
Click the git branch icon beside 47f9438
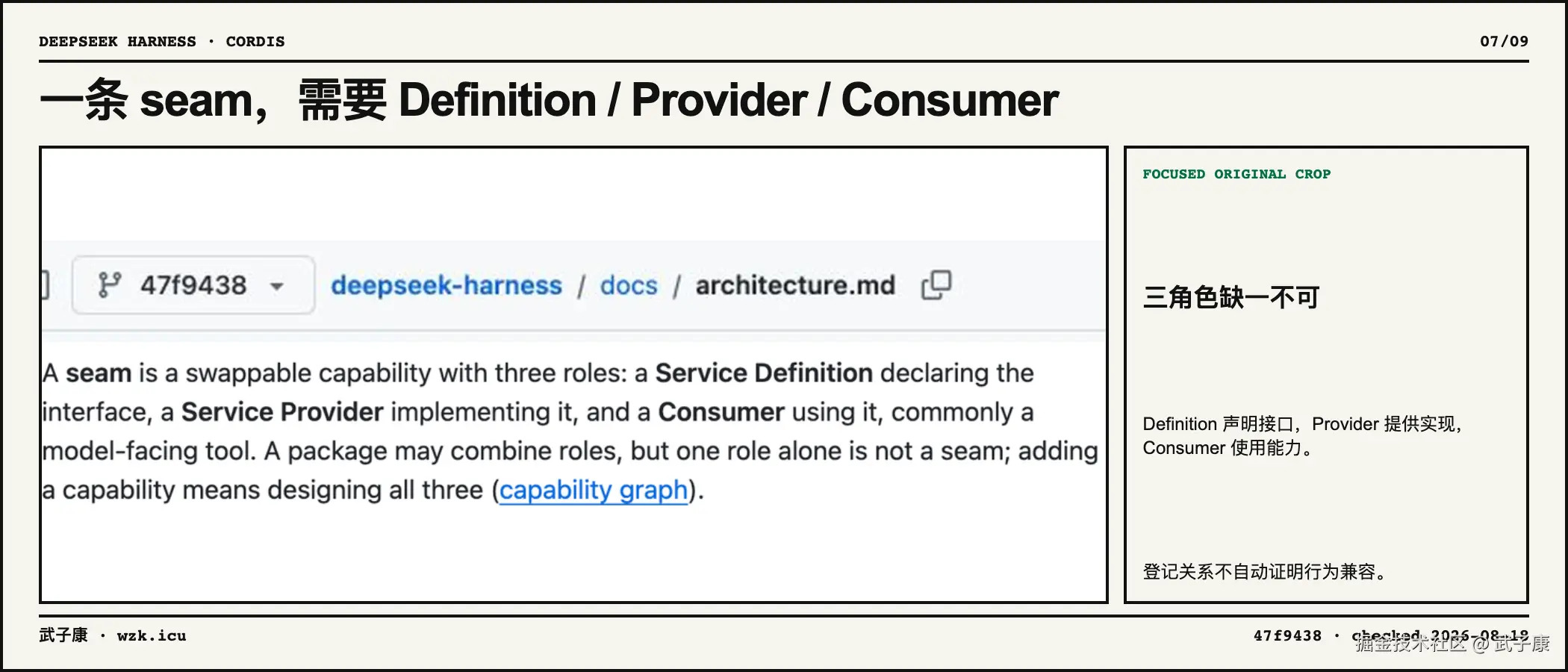tap(109, 285)
